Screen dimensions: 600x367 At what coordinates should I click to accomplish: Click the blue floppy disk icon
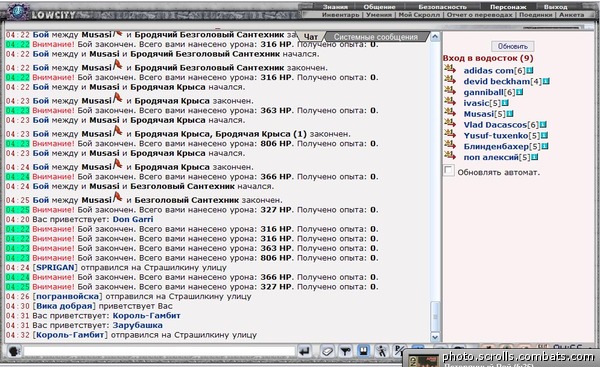(x=363, y=351)
